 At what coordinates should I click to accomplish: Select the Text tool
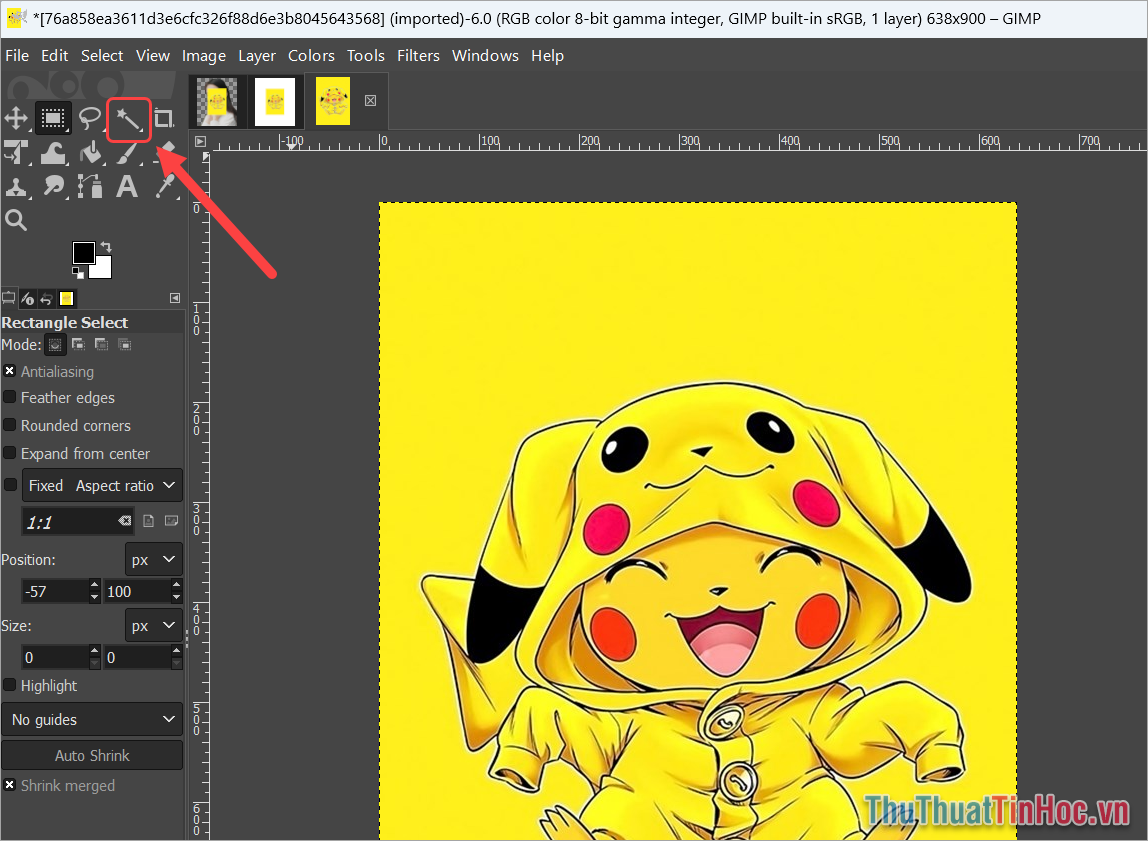(x=127, y=186)
